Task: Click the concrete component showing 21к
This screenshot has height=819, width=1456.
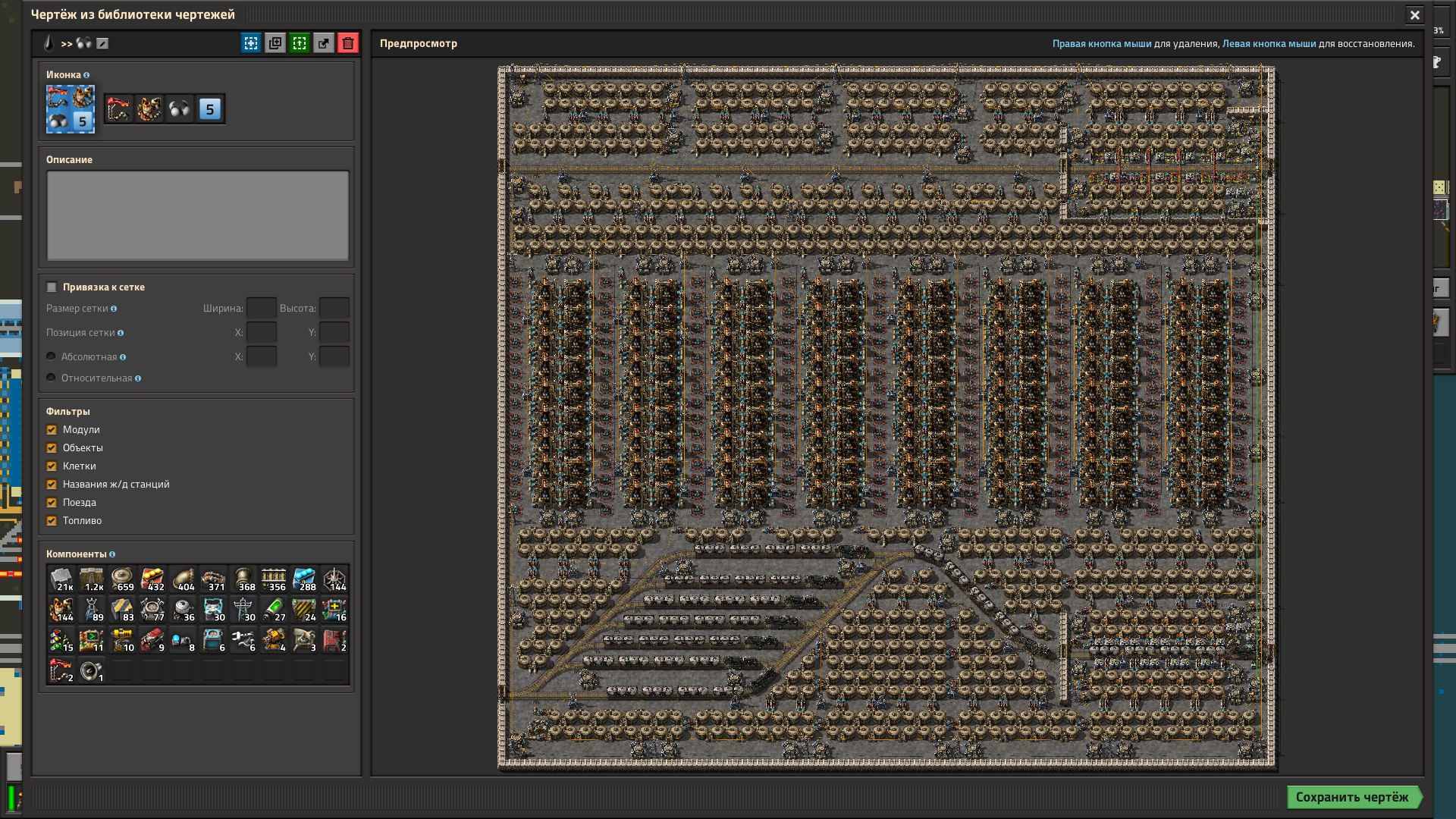Action: tap(61, 579)
